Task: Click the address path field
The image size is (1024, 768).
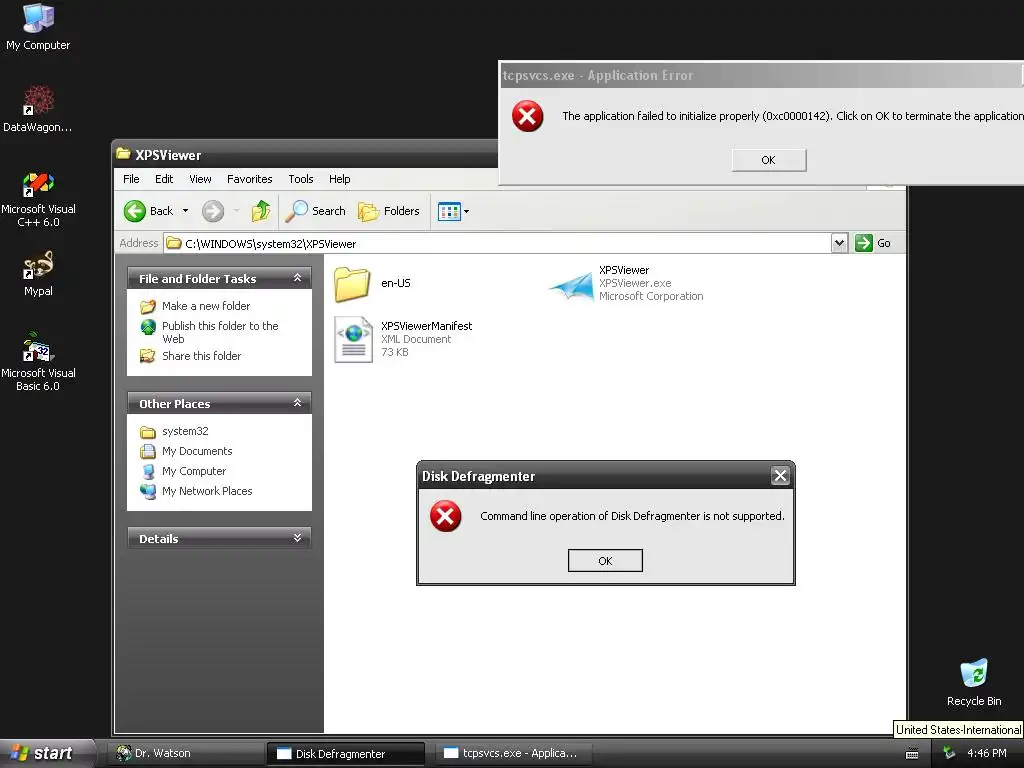Action: pyautogui.click(x=497, y=243)
